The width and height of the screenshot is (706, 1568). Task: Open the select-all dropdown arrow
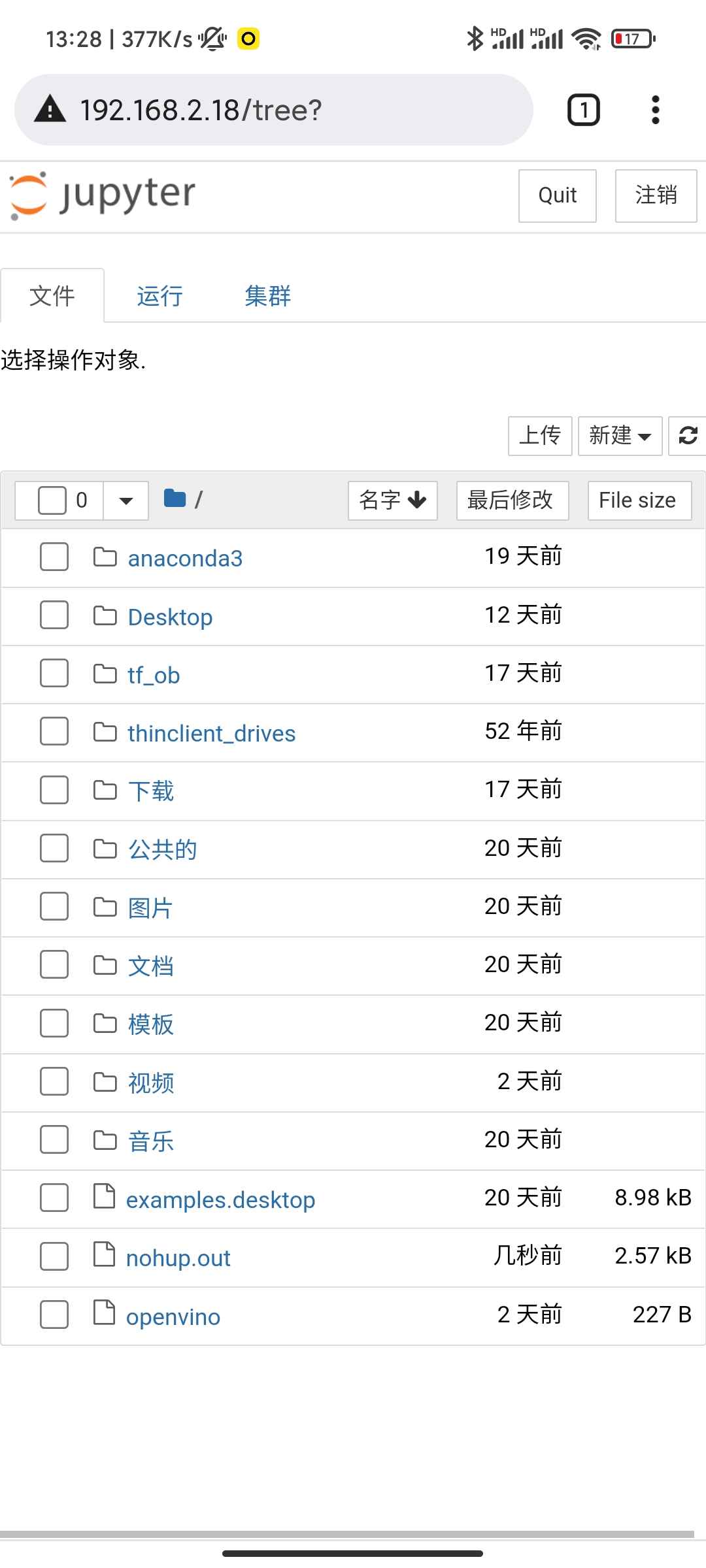[124, 500]
